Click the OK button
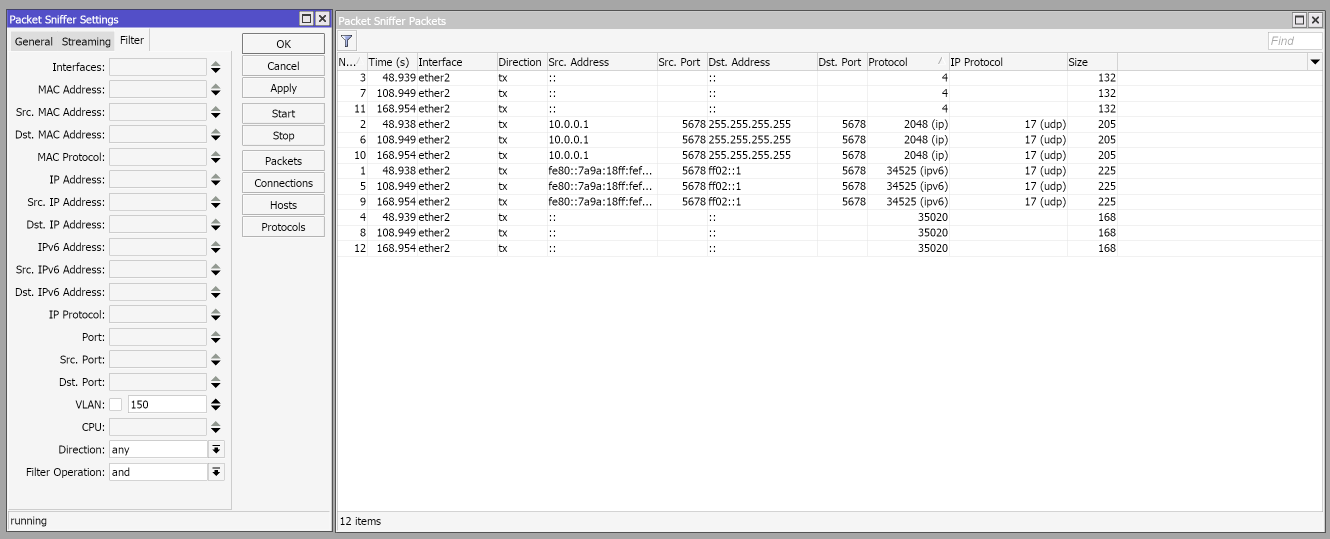The width and height of the screenshot is (1330, 539). [x=283, y=44]
